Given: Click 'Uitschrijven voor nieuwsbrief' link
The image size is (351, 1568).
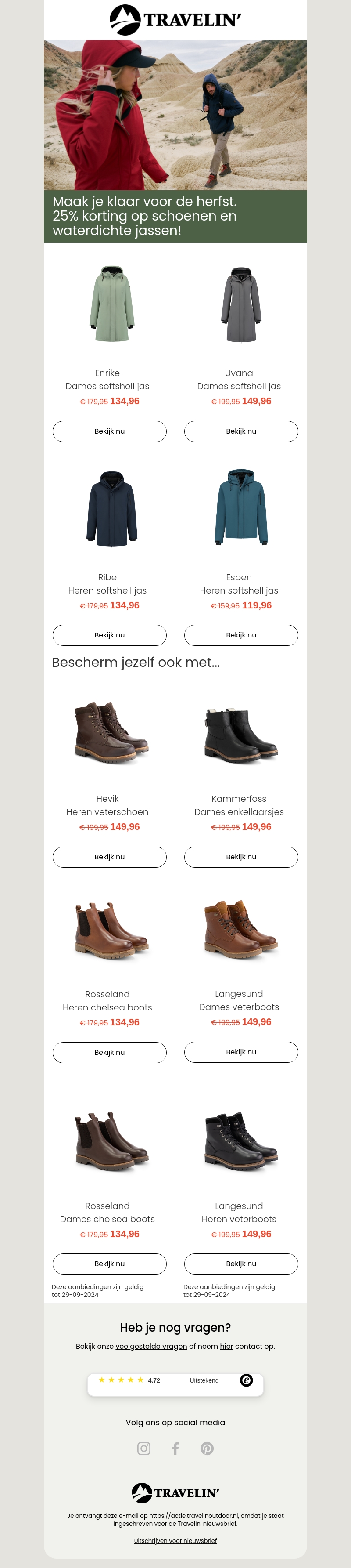Looking at the screenshot, I should pyautogui.click(x=175, y=1541).
